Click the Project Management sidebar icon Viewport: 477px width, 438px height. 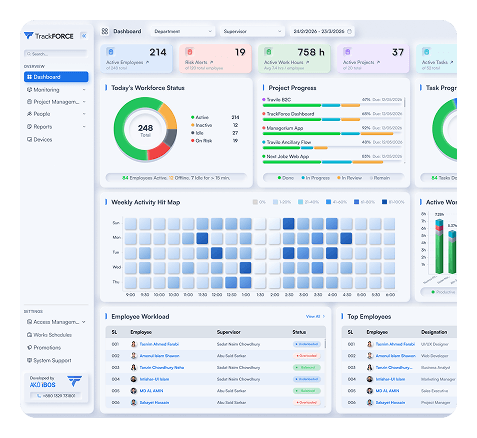(x=29, y=102)
